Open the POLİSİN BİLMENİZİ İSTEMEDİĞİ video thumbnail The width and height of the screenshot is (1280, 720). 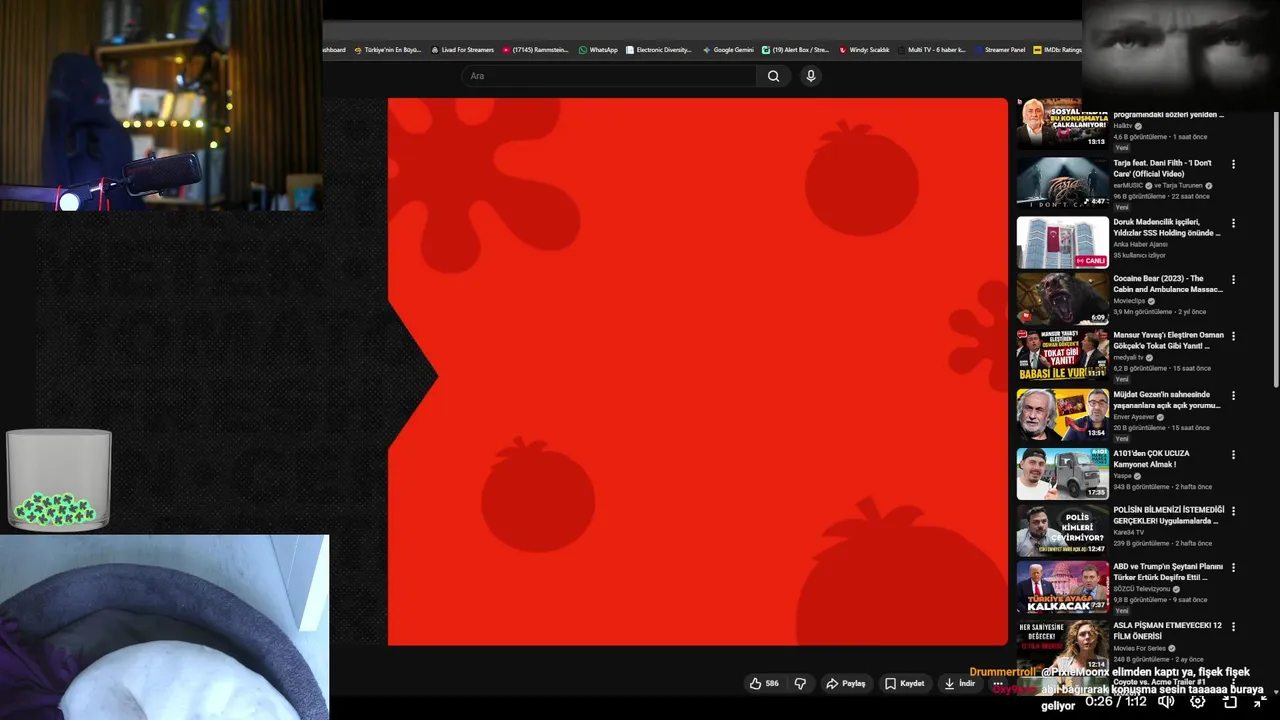(x=1063, y=530)
